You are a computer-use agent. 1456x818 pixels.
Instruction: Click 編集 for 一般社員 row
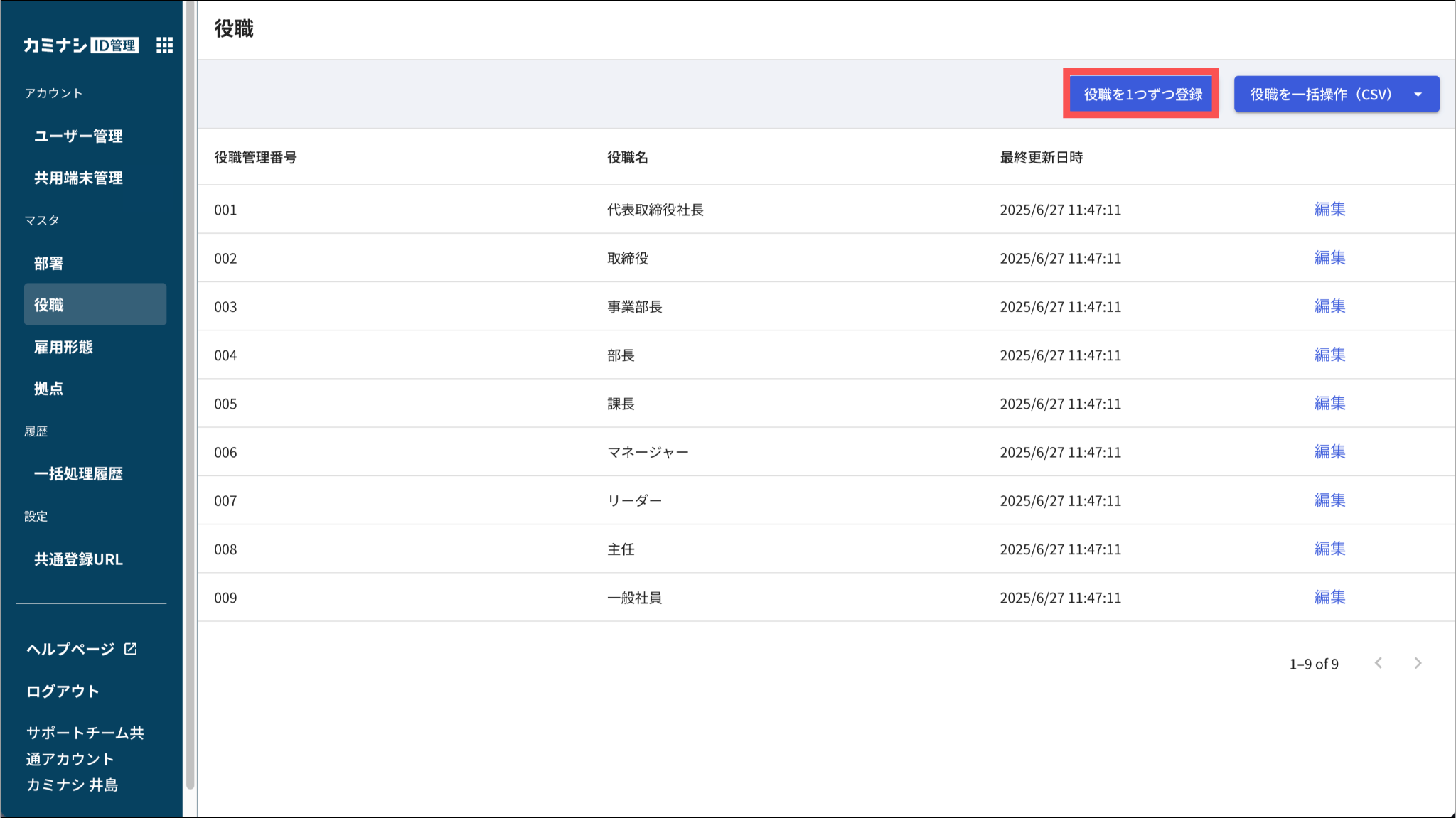1329,597
